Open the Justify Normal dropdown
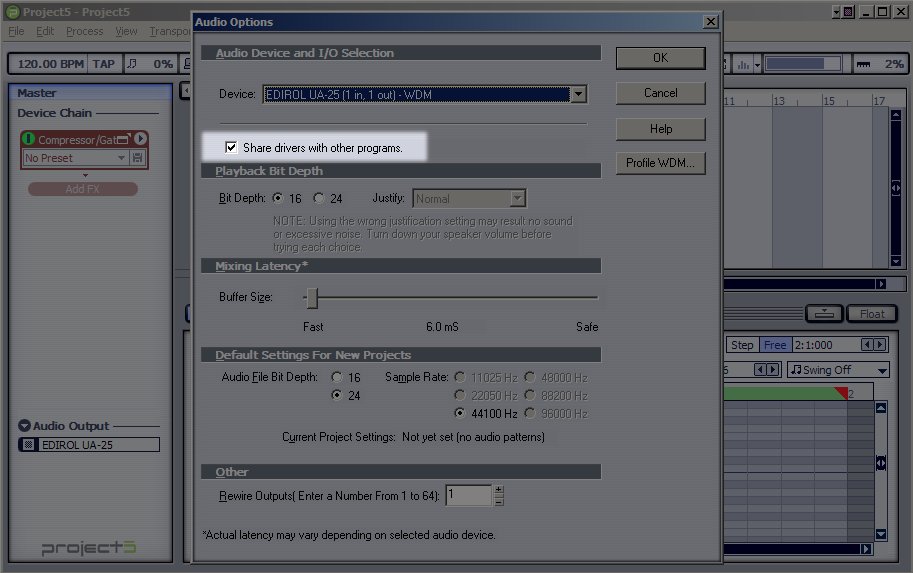 pyautogui.click(x=518, y=199)
